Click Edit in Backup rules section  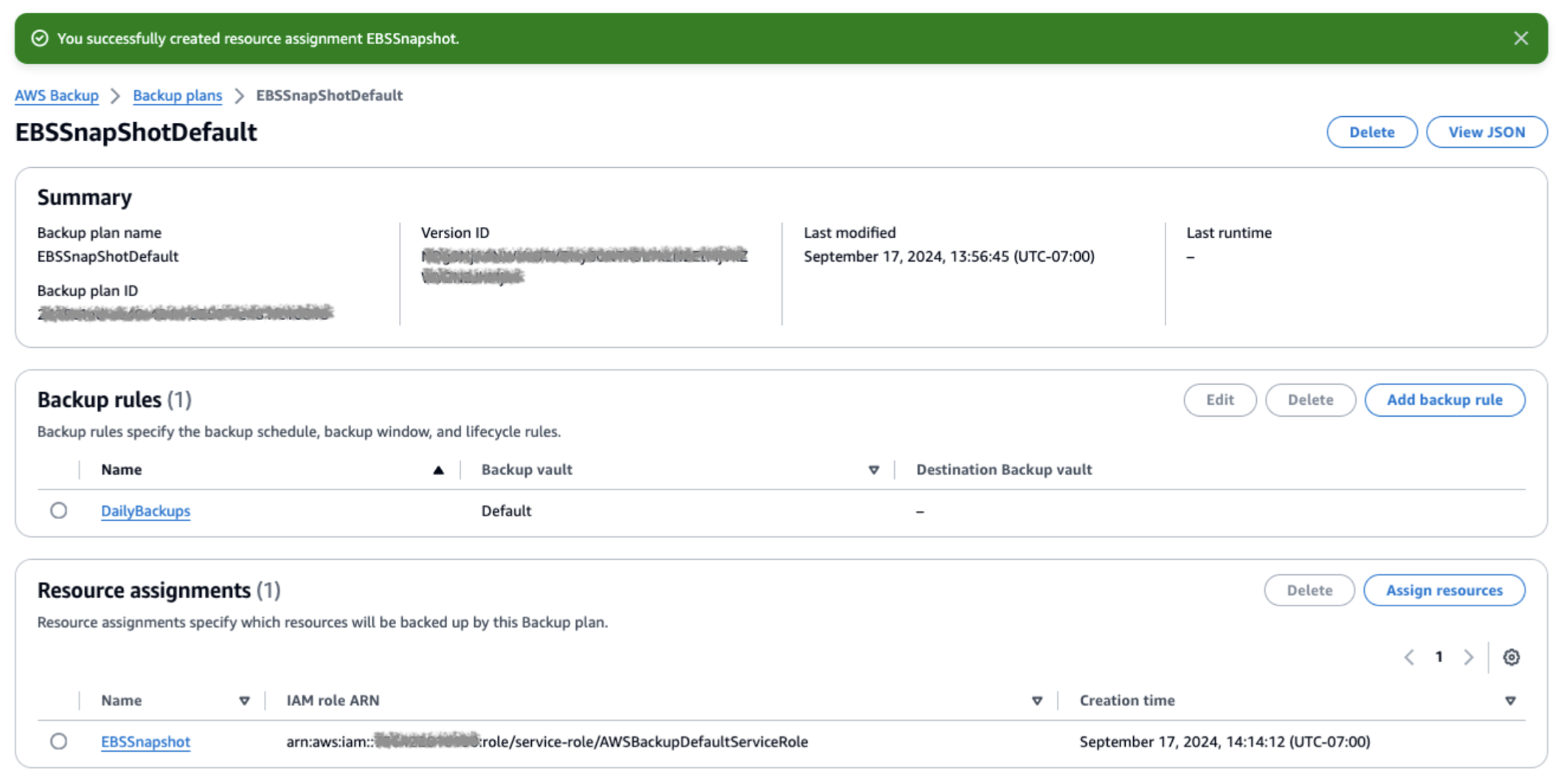tap(1219, 399)
